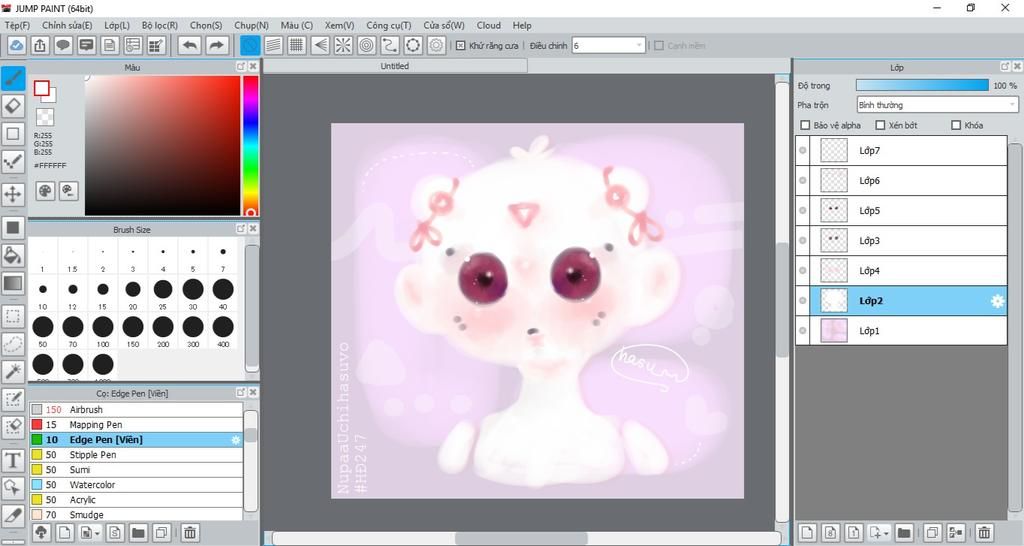Screen dimensions: 1024x546
Task: Open the palette icon in color panel
Action: click(x=45, y=191)
